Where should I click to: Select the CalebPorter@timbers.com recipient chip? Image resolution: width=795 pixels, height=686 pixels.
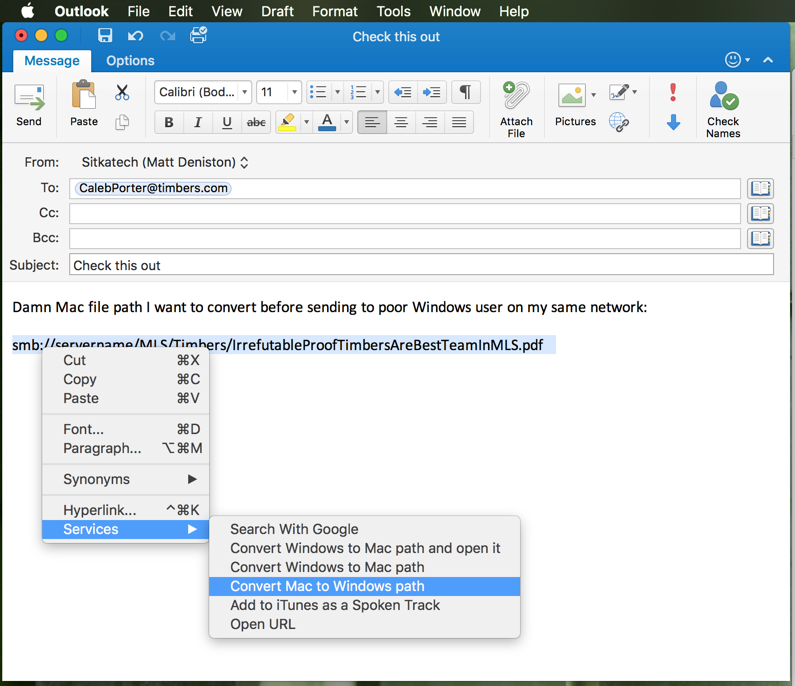(x=153, y=188)
